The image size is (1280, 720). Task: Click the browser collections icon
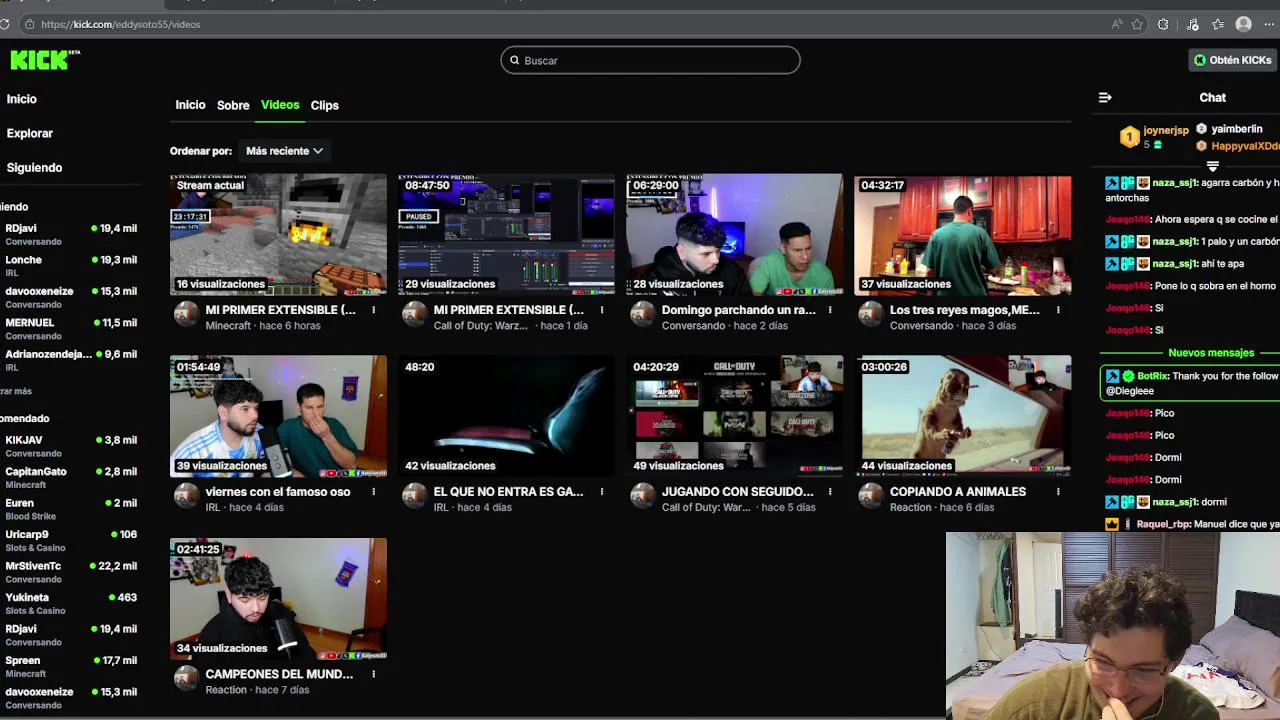coord(1191,24)
